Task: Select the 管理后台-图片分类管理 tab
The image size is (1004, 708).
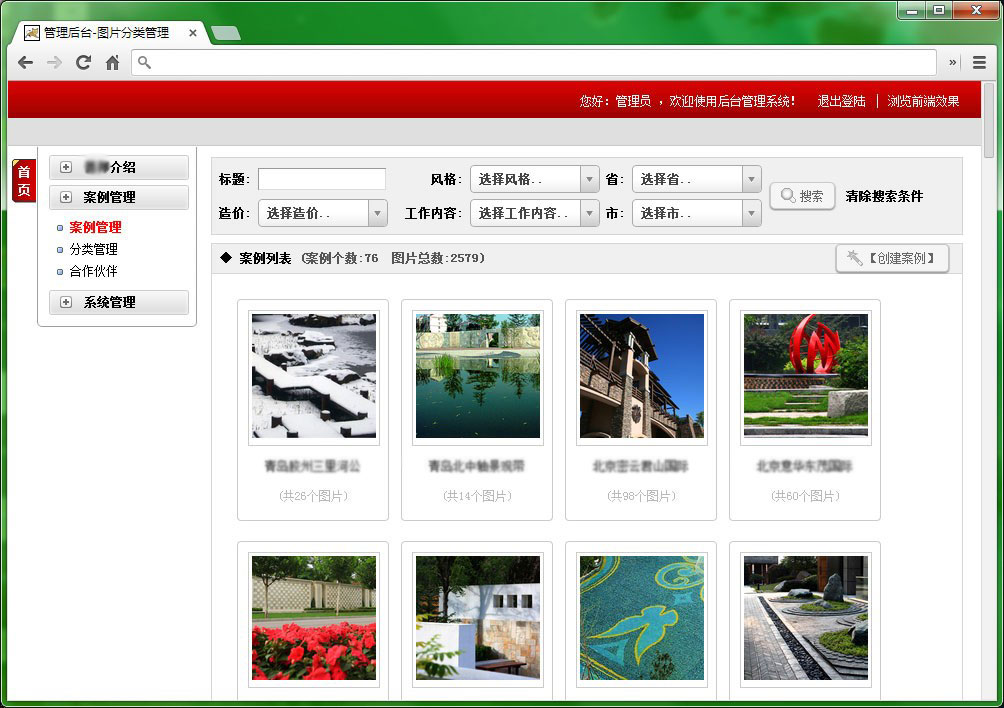Action: click(106, 33)
